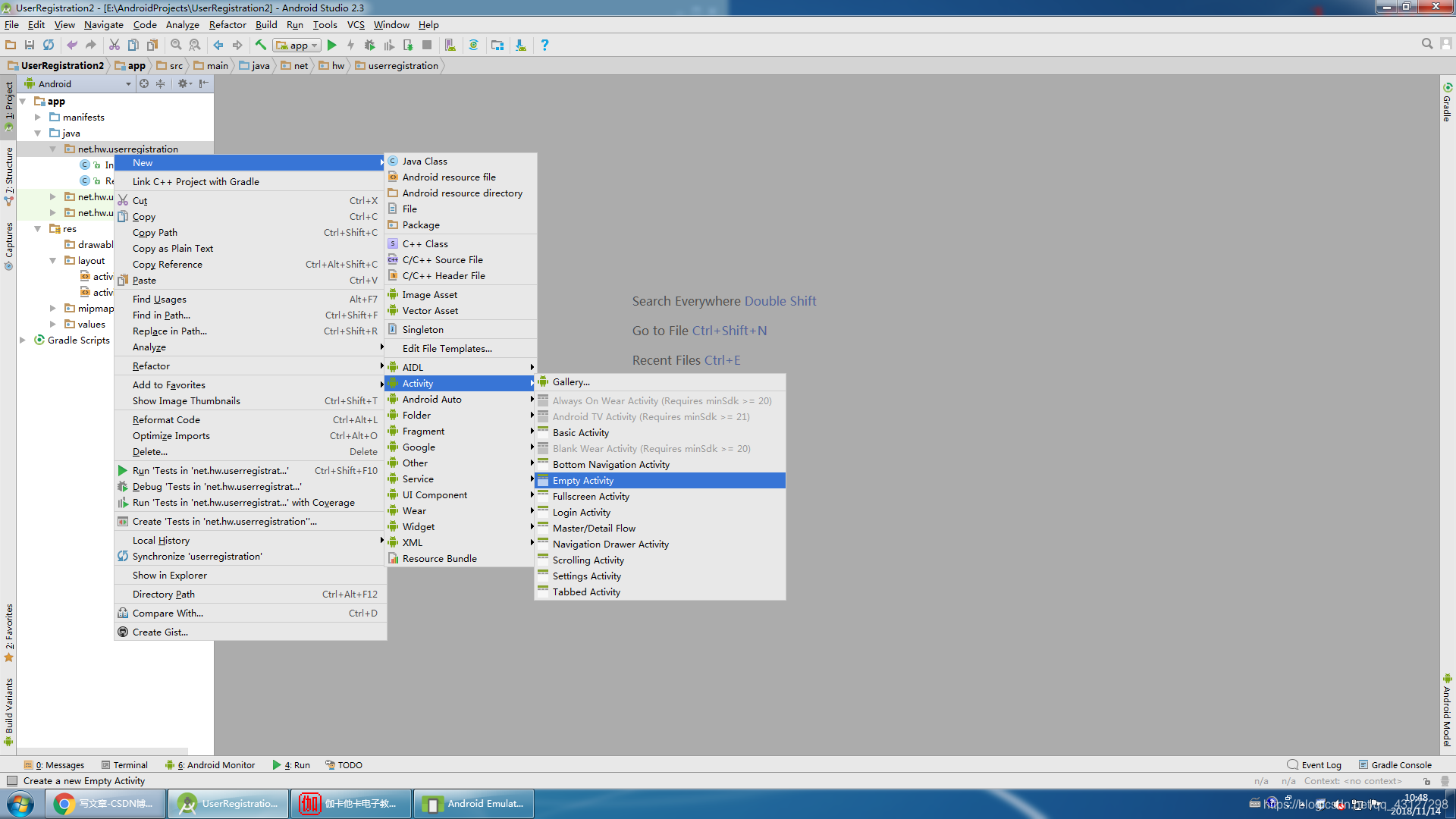Switch to Chrome CSDN taskbar window
Screen dimensions: 1456x819
(x=105, y=804)
